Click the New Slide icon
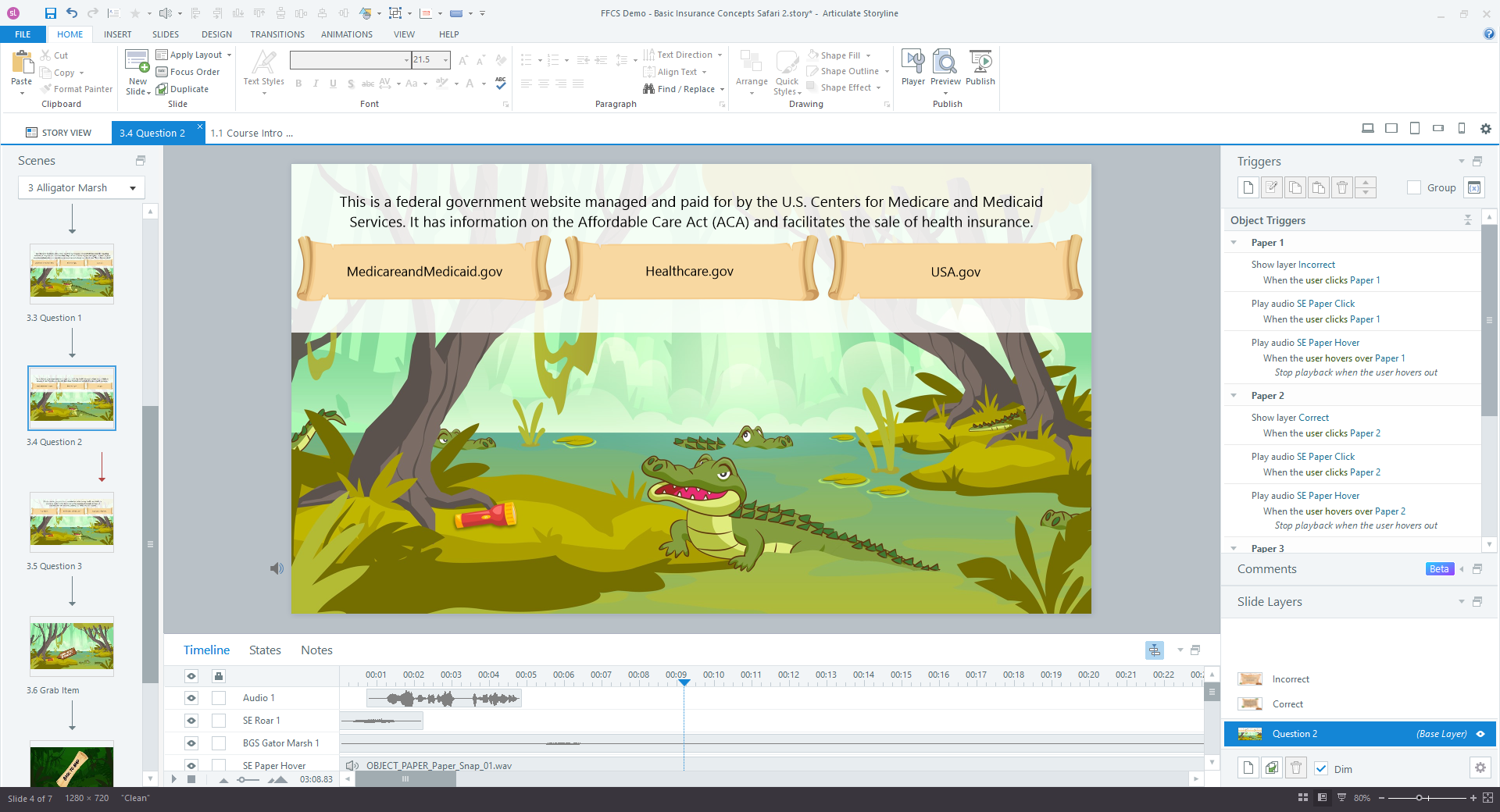1500x812 pixels. 137,62
